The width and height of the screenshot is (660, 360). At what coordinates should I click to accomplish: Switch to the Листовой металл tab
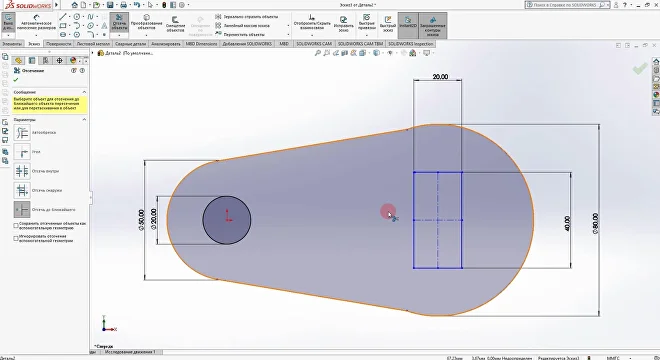(x=93, y=43)
